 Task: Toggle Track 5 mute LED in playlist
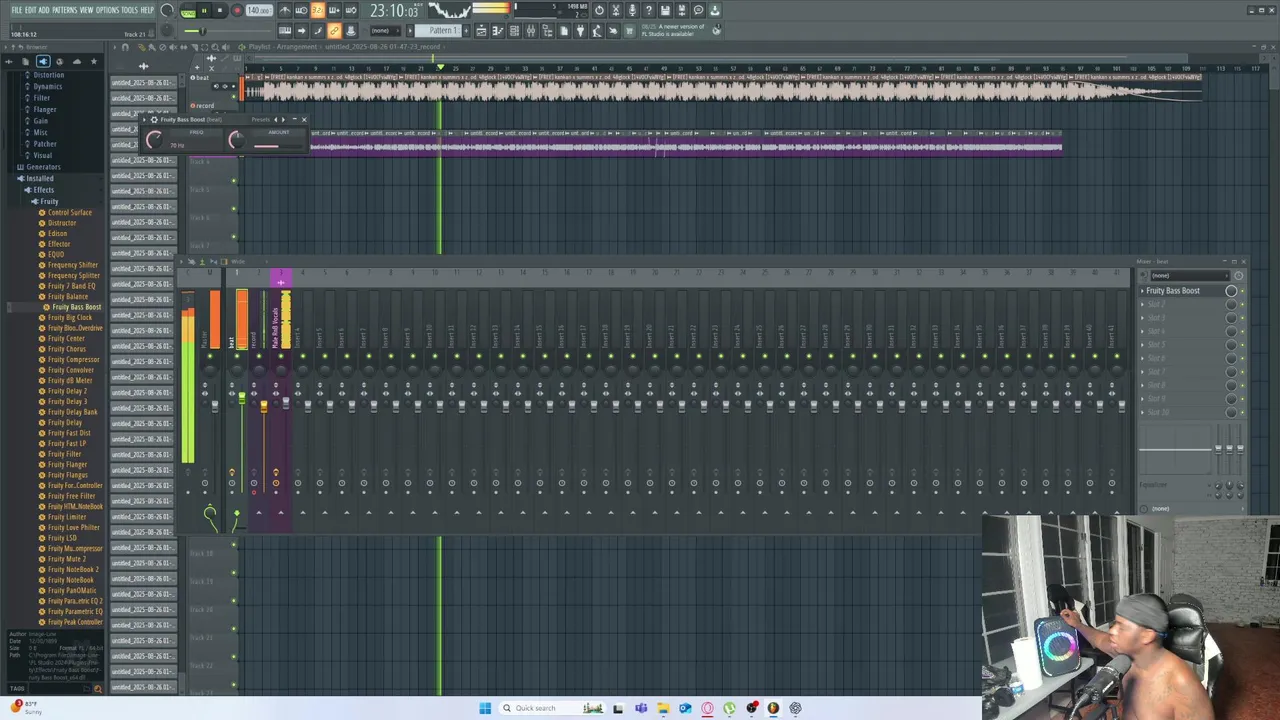tap(234, 209)
